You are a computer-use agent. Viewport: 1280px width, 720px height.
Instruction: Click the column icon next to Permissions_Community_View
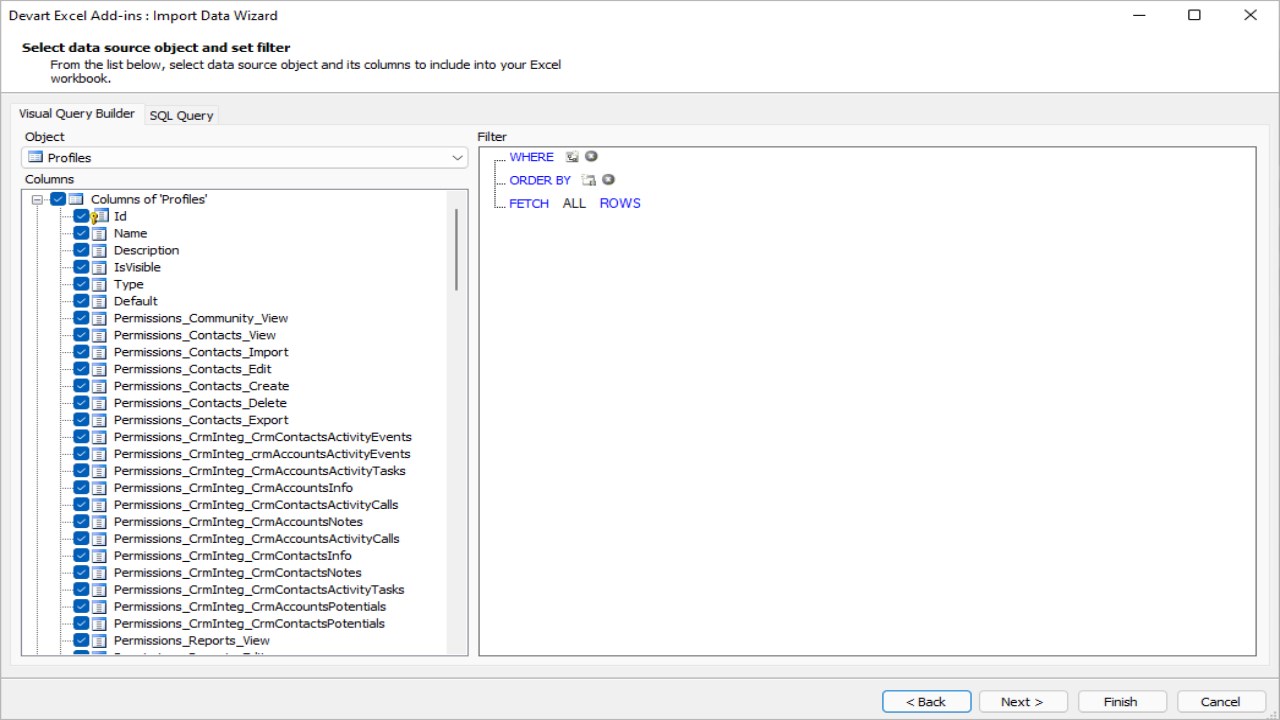100,318
